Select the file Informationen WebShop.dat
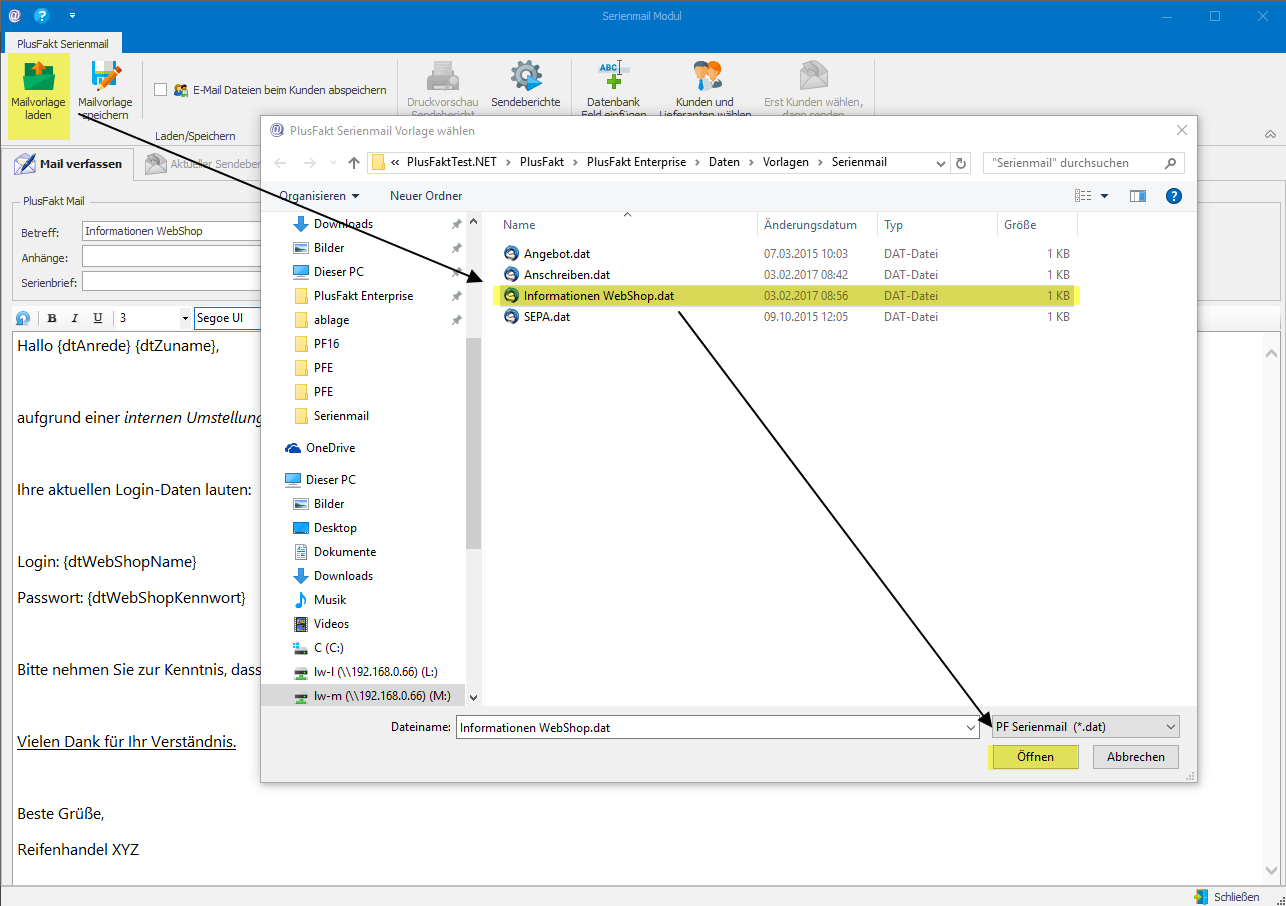Viewport: 1286px width, 906px height. coord(787,296)
